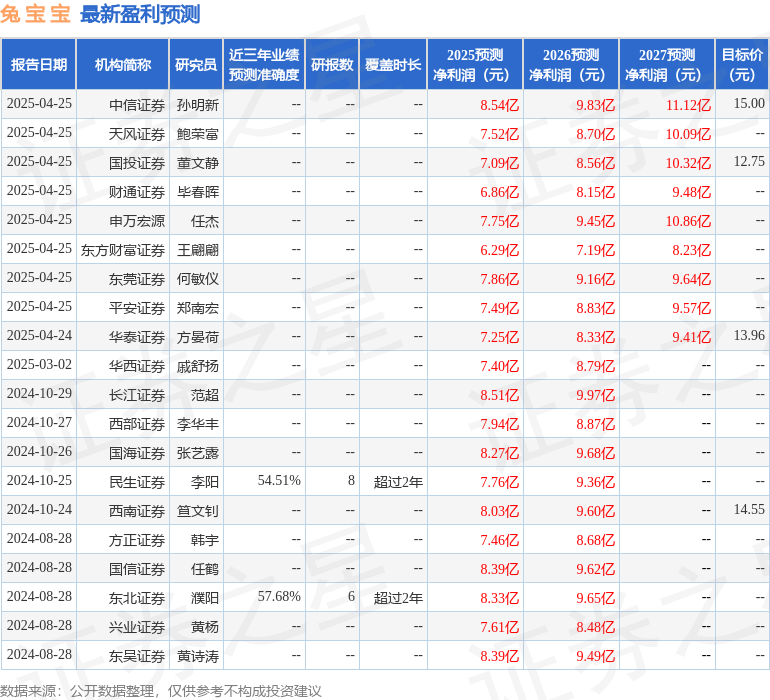This screenshot has width=770, height=700.
Task: Click the 覆盖时长 column header
Action: click(393, 65)
